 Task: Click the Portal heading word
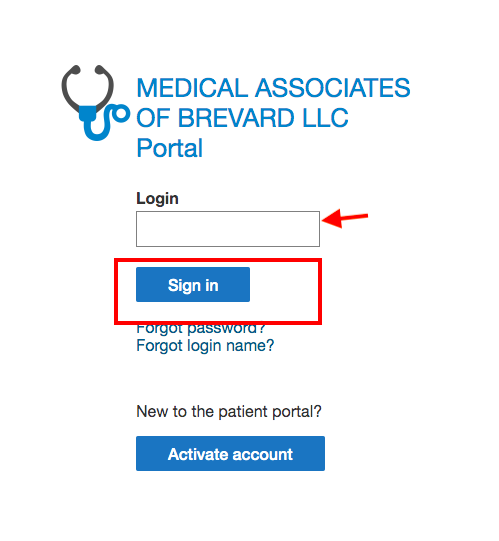[169, 148]
